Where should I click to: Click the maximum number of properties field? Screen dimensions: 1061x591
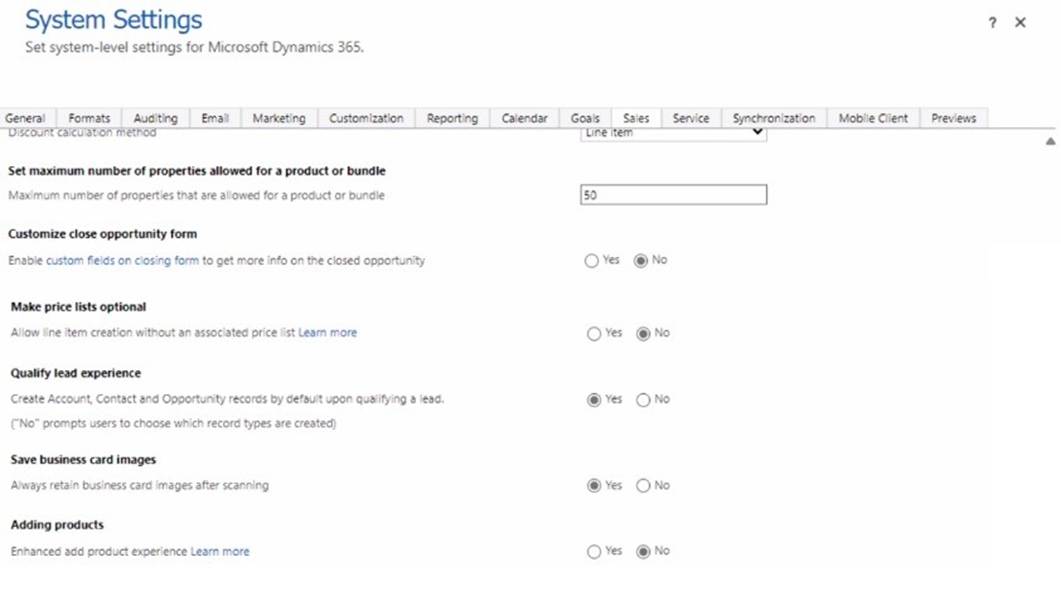[673, 195]
